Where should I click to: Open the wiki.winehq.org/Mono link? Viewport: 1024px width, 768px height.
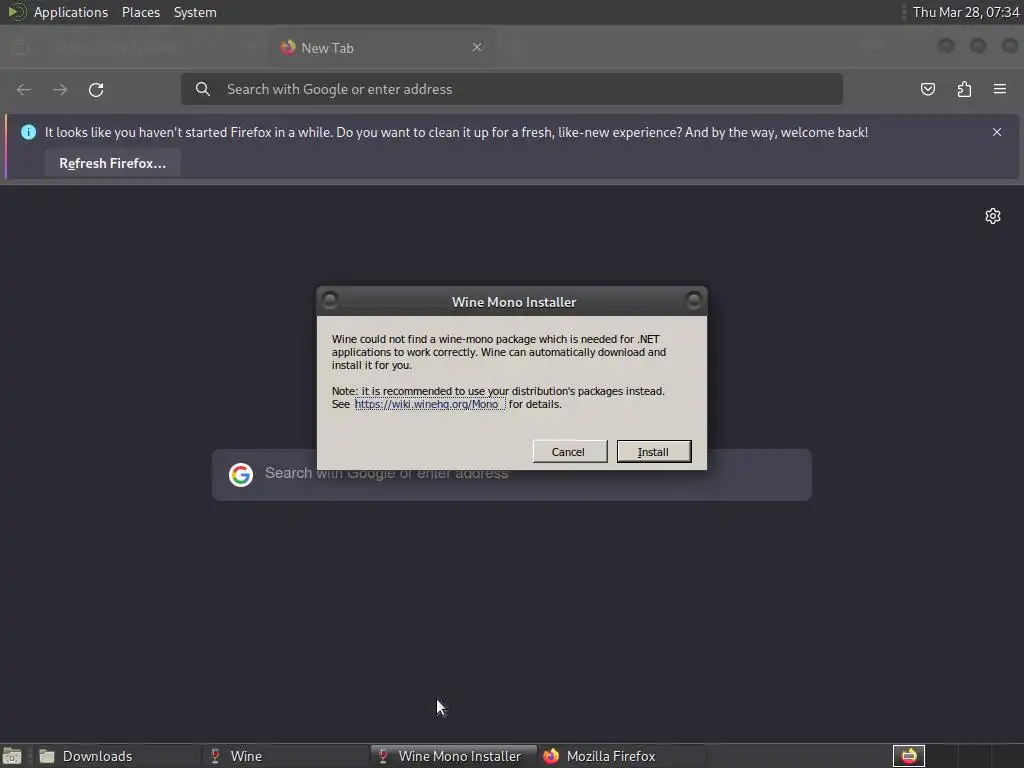tap(429, 404)
